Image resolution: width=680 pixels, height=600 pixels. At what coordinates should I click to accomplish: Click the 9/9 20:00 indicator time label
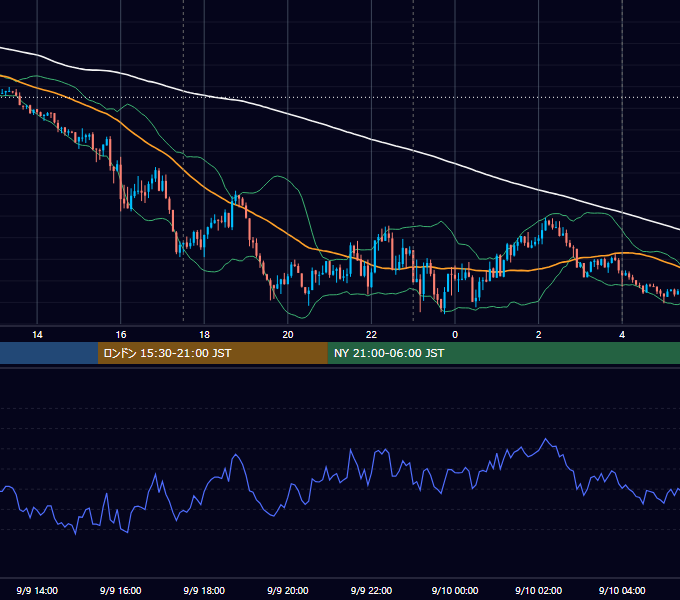pyautogui.click(x=288, y=590)
